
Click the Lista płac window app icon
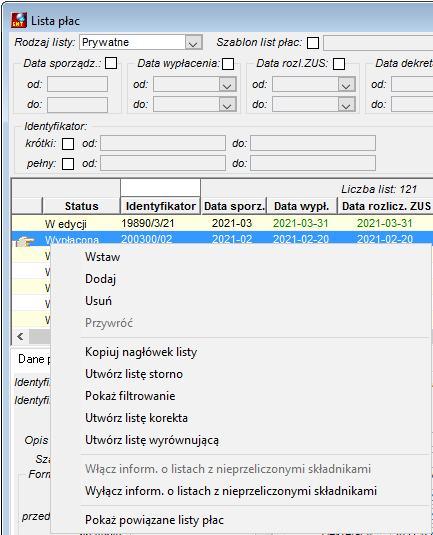coord(19,20)
